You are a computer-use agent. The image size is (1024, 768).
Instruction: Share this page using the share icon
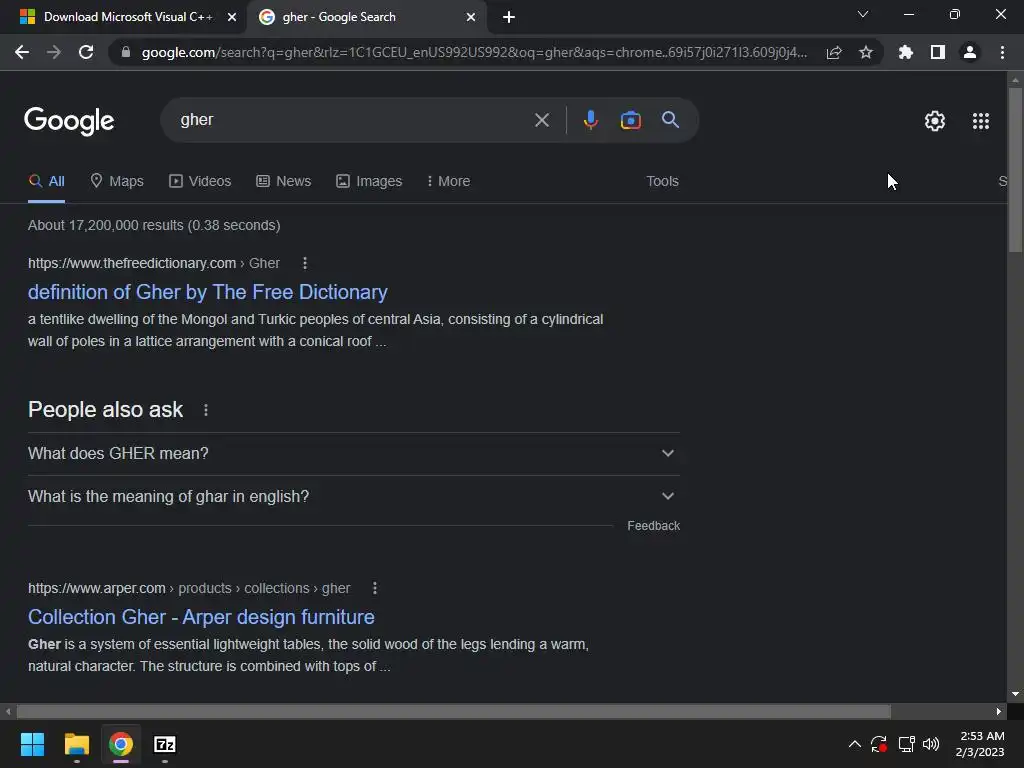pos(834,52)
